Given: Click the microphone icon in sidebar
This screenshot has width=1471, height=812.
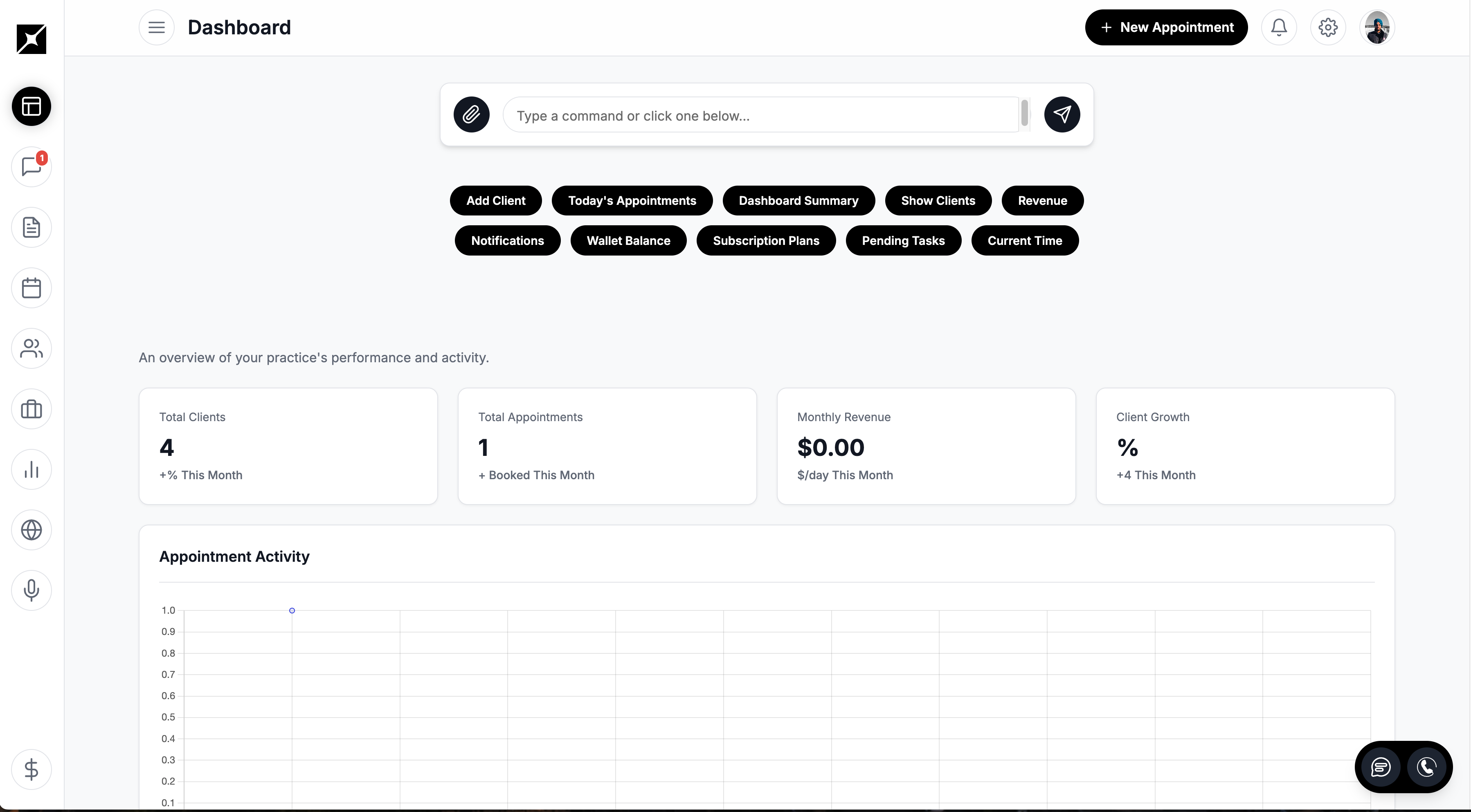Looking at the screenshot, I should click(31, 590).
